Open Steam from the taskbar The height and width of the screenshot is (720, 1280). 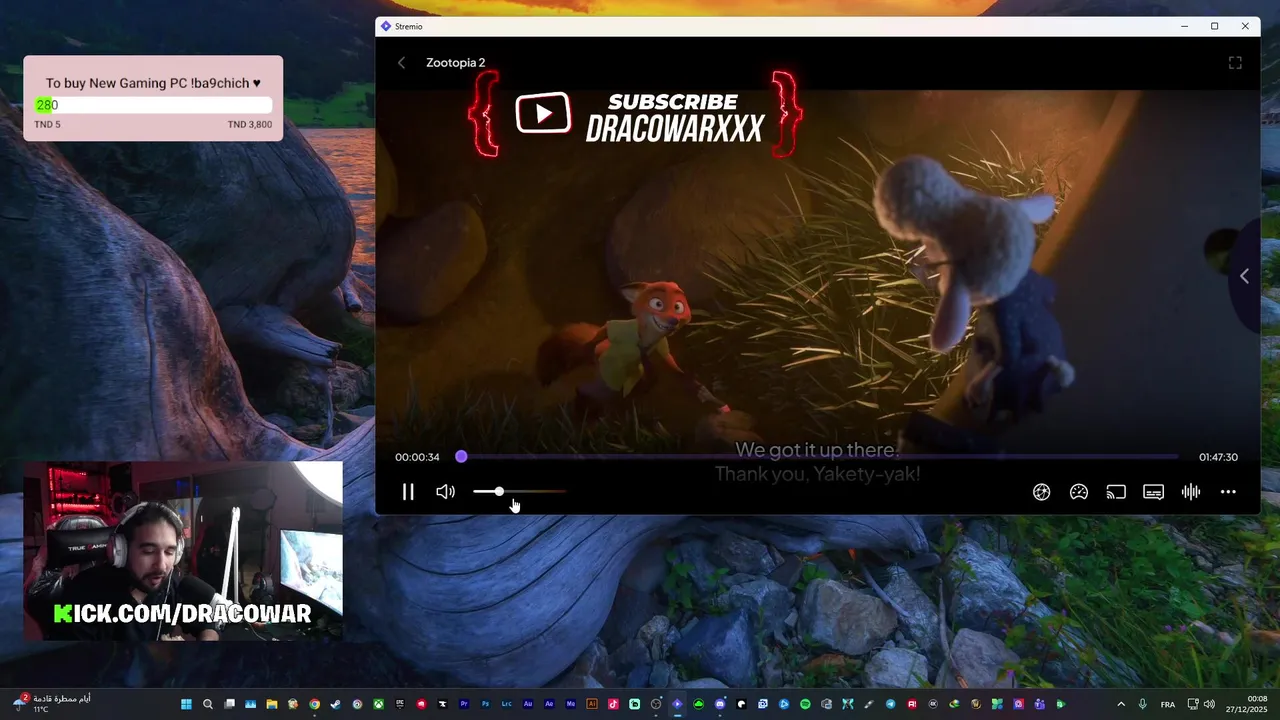335,704
